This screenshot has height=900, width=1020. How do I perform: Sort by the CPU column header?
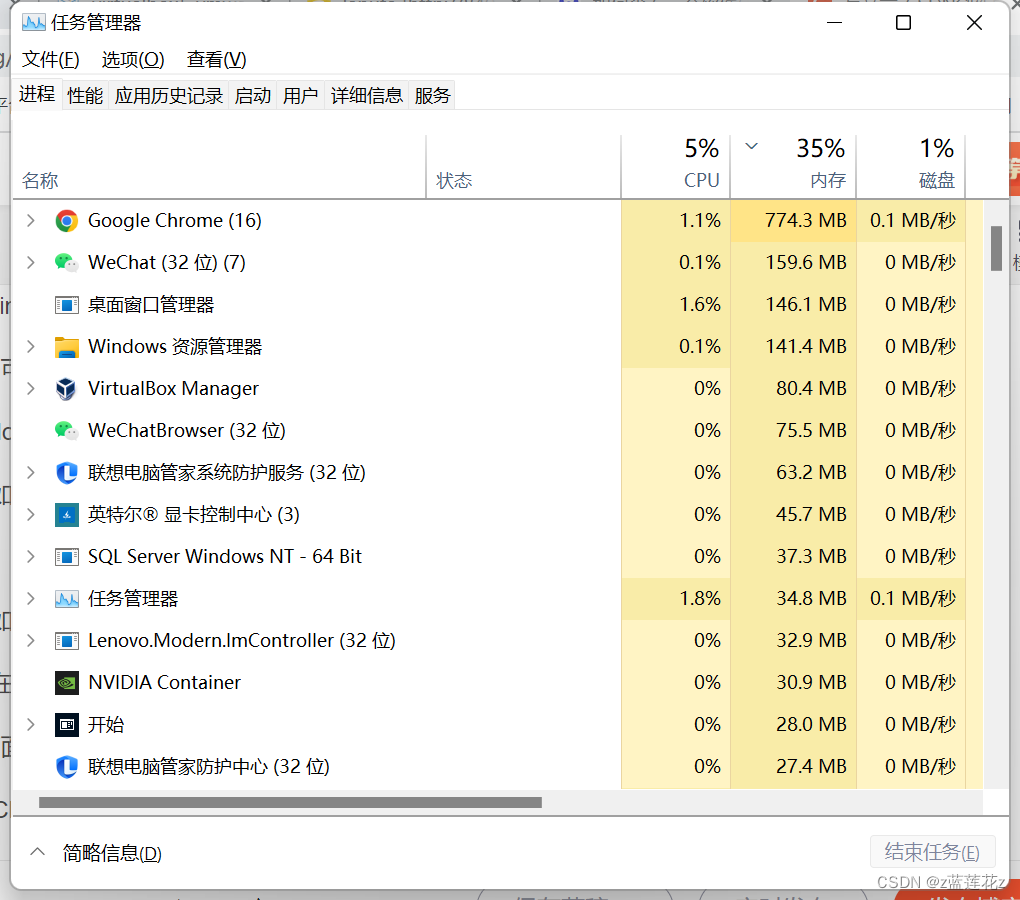tap(676, 167)
